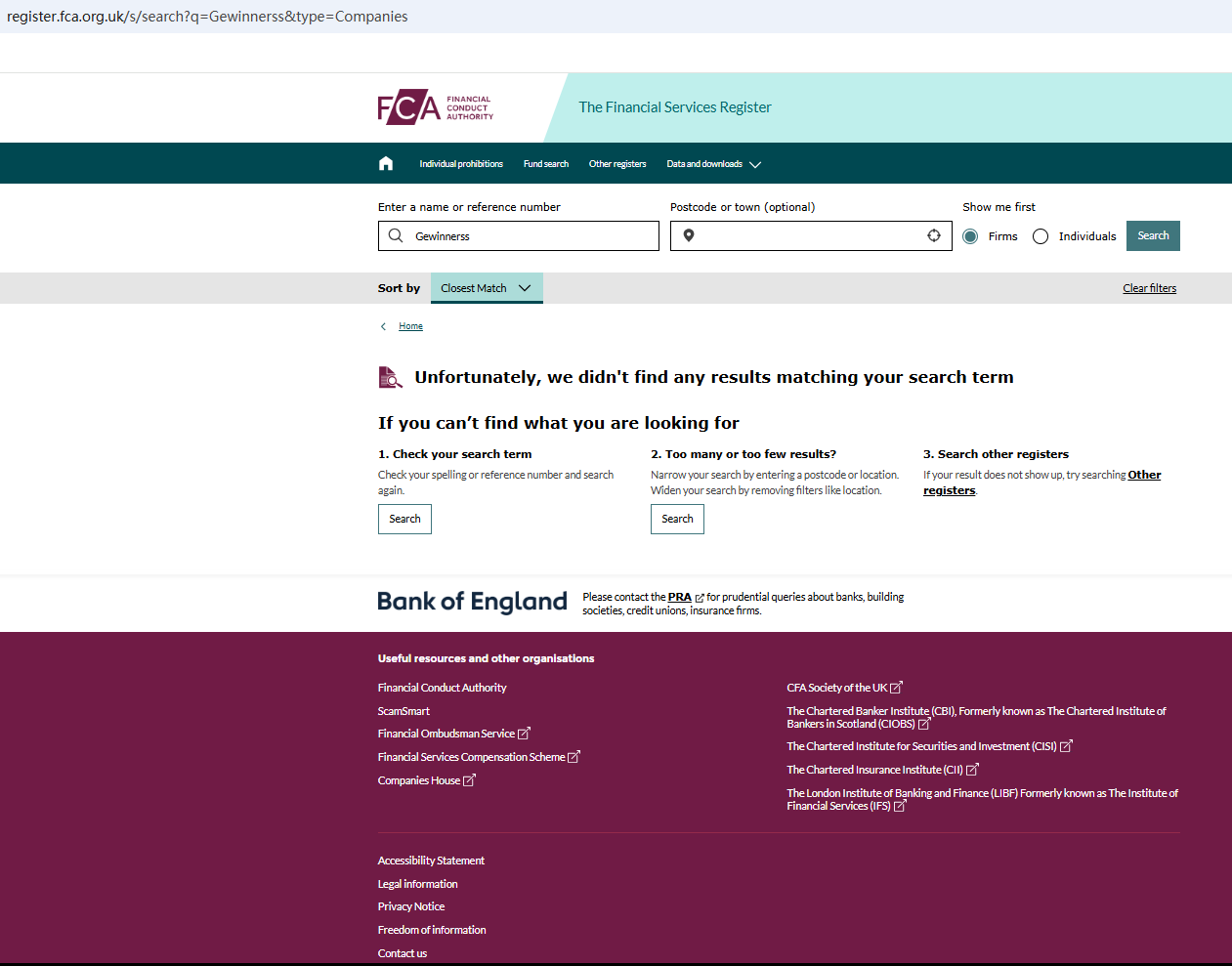Click external icon after CIOBS
1232x966 pixels.
[924, 724]
